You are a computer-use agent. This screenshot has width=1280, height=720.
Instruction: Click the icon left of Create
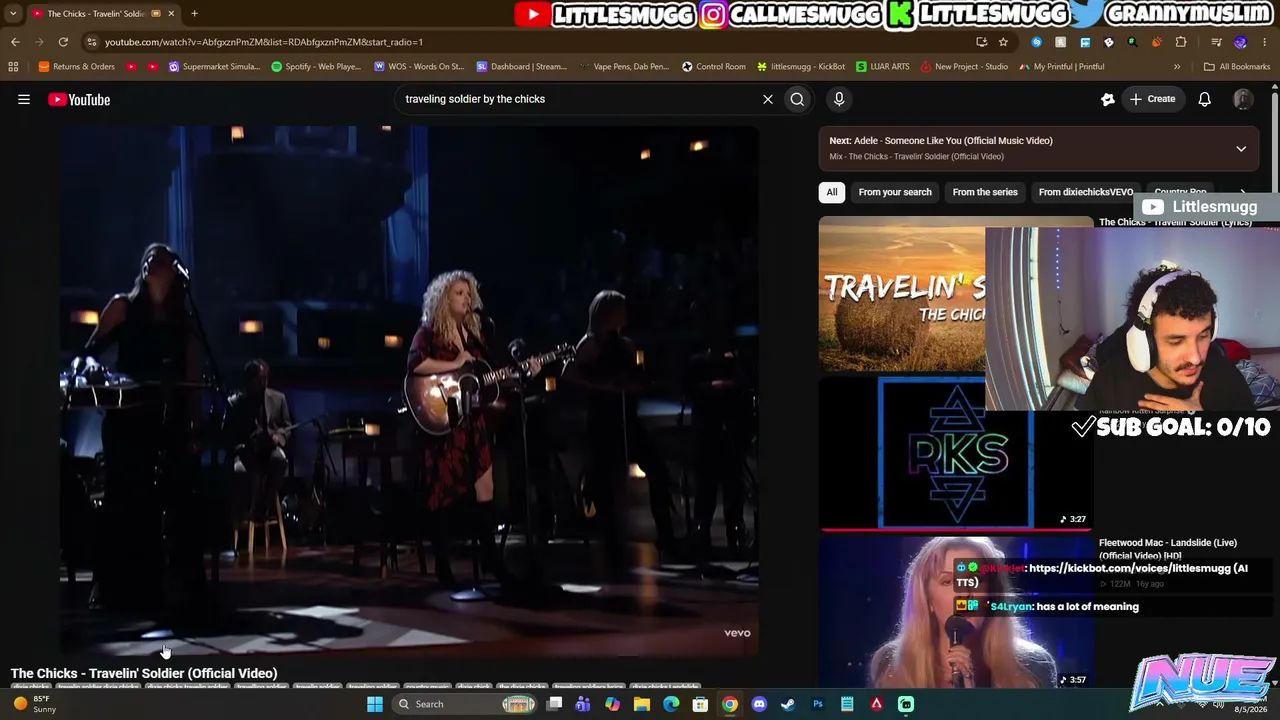tap(1108, 99)
